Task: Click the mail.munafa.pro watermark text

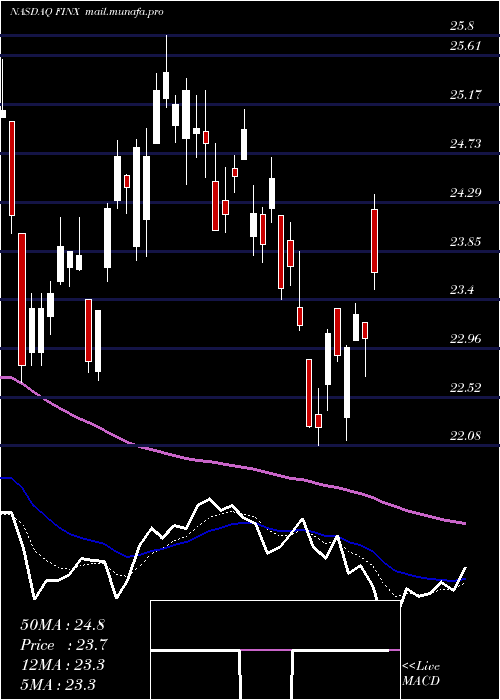Action: click(123, 12)
